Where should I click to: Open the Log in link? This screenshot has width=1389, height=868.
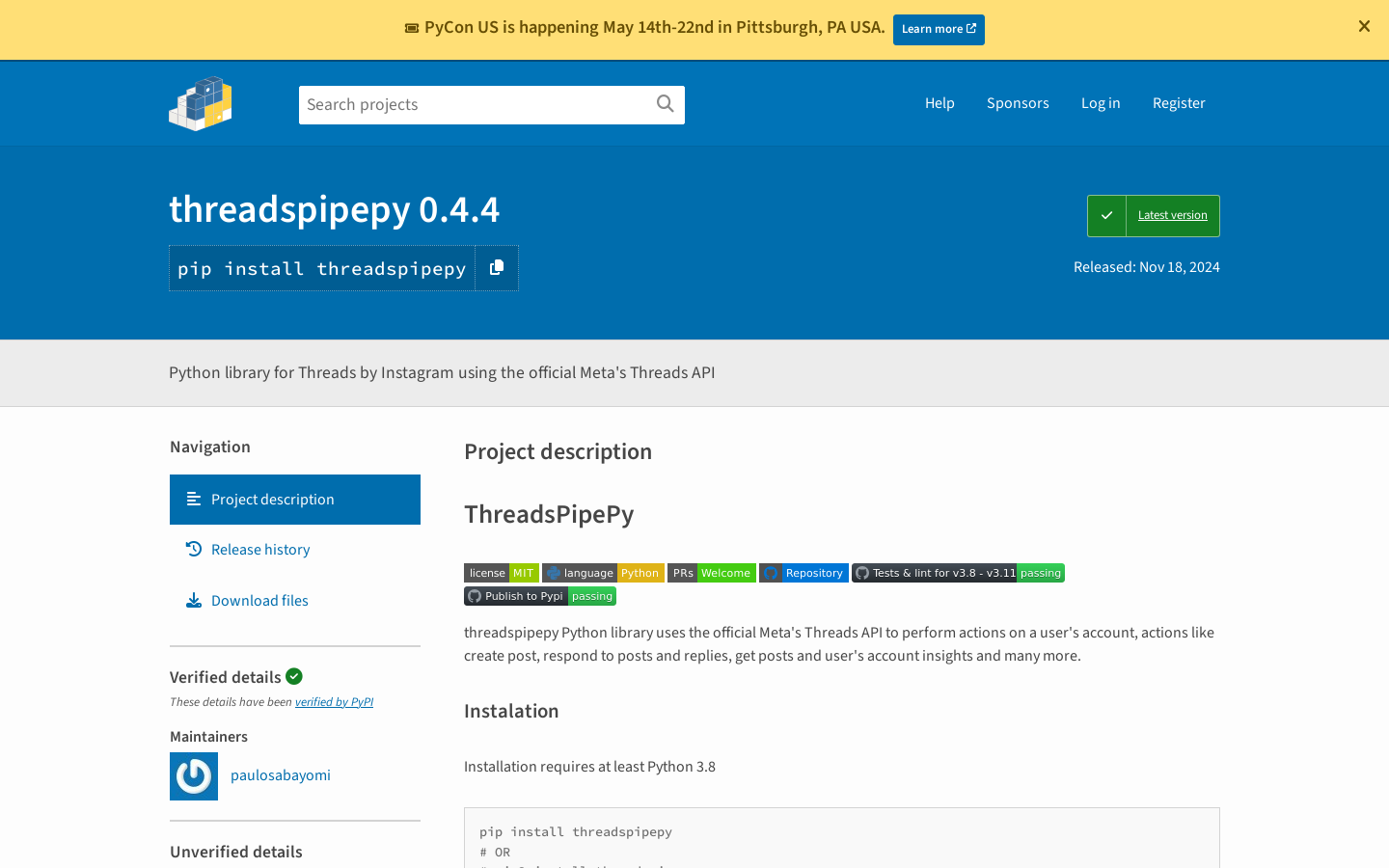coord(1101,103)
